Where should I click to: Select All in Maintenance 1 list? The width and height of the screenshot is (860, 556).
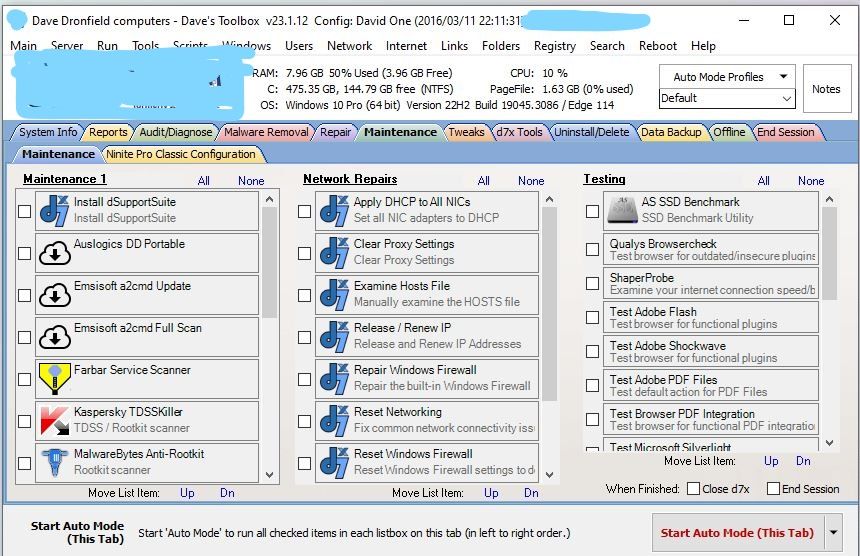click(x=203, y=181)
